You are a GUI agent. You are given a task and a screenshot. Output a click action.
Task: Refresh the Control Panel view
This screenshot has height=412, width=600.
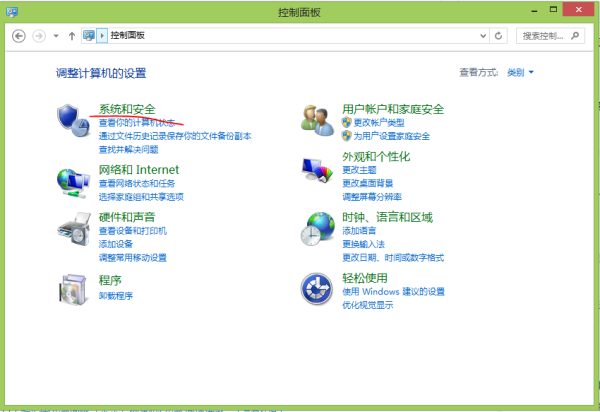(498, 36)
